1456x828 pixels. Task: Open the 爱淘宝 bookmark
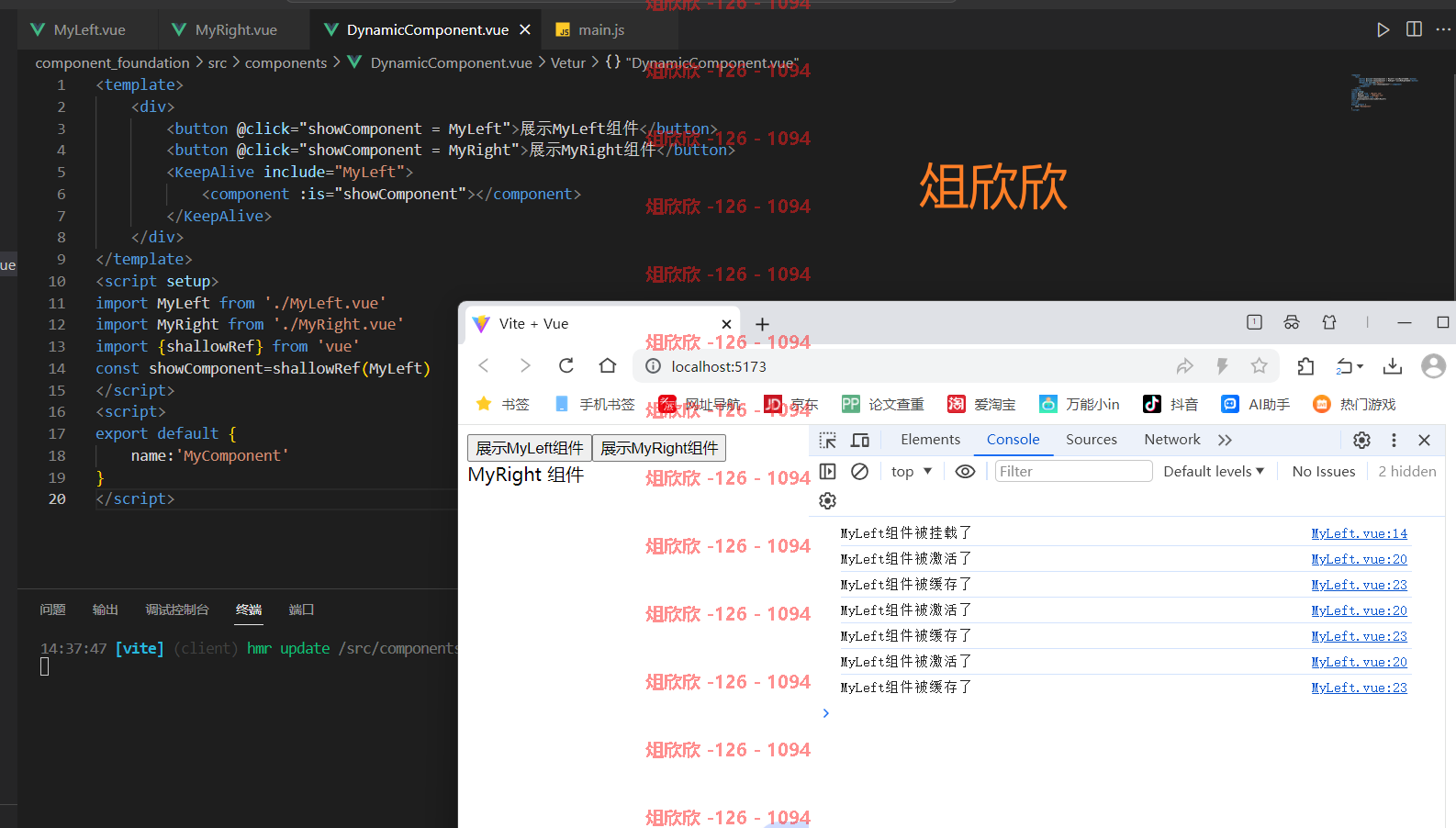(981, 404)
